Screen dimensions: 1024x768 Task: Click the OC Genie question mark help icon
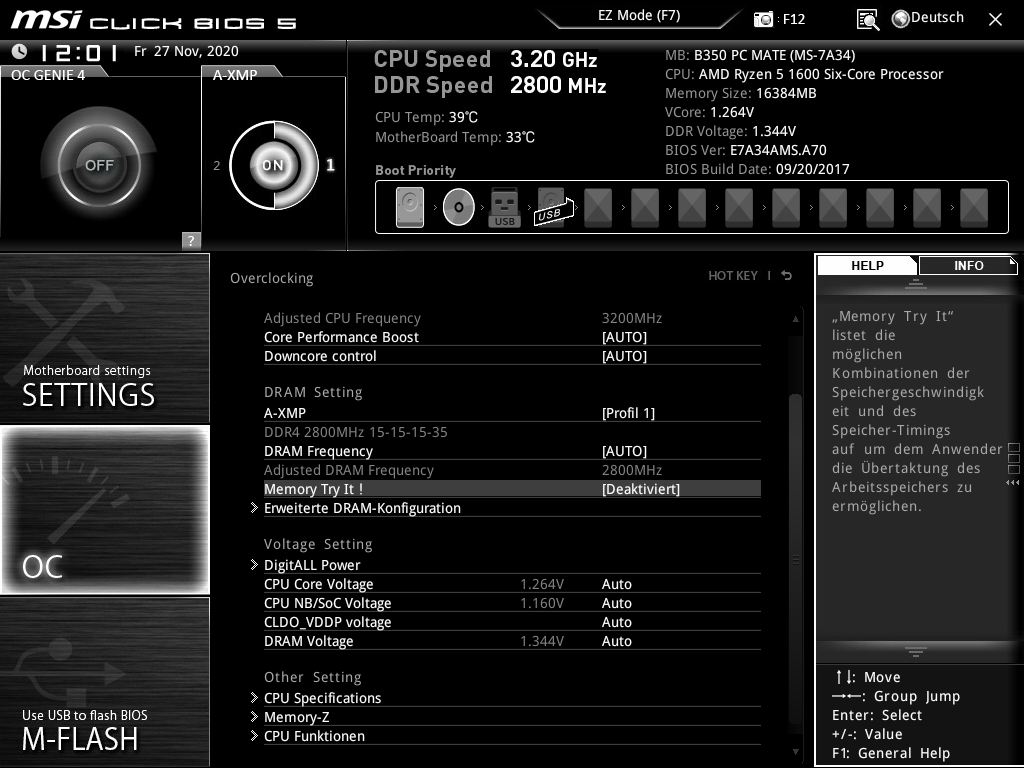click(x=191, y=240)
